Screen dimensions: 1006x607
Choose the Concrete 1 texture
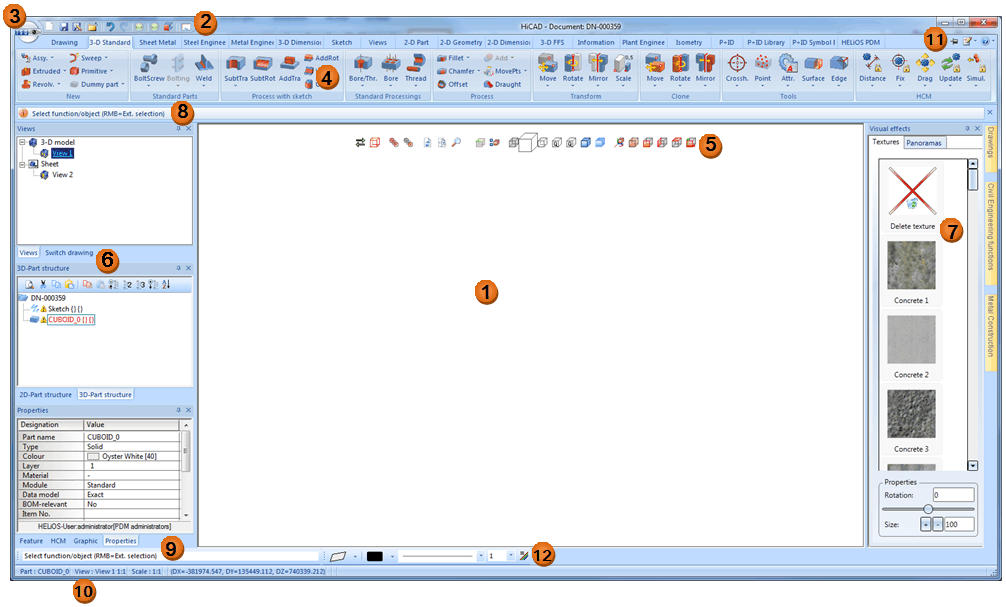coord(911,264)
